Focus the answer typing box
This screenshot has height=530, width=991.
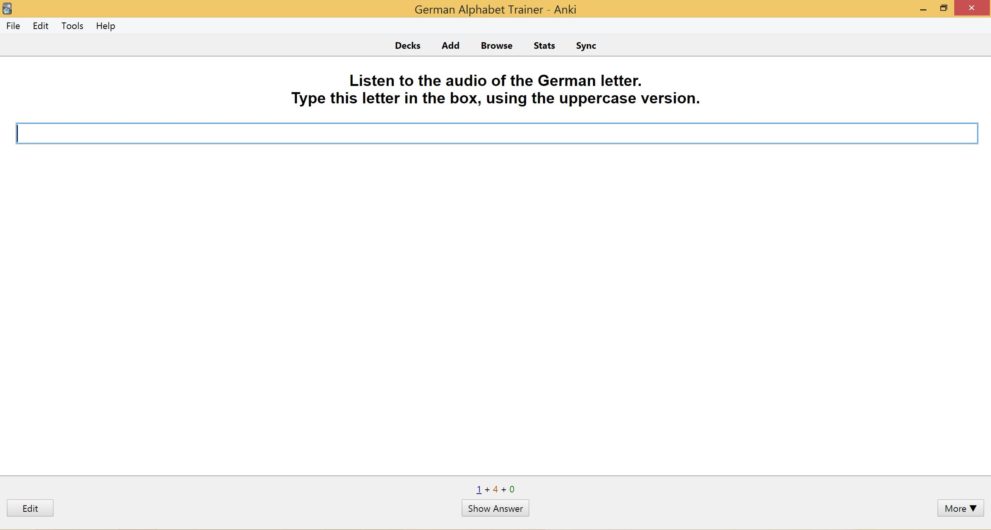[x=496, y=133]
